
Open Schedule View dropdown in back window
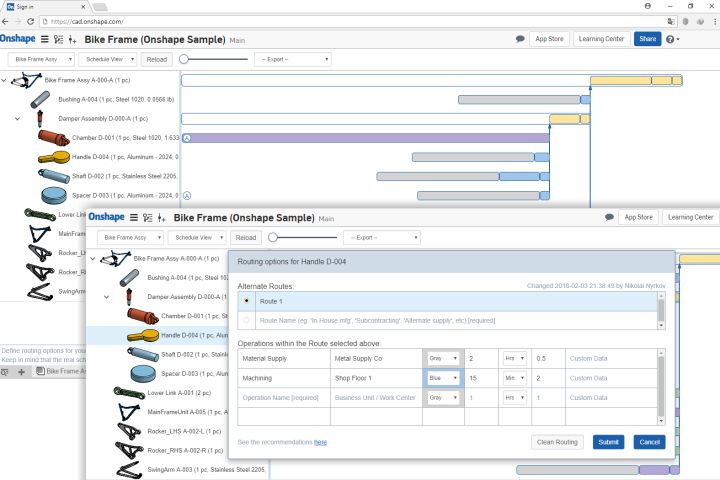(108, 59)
